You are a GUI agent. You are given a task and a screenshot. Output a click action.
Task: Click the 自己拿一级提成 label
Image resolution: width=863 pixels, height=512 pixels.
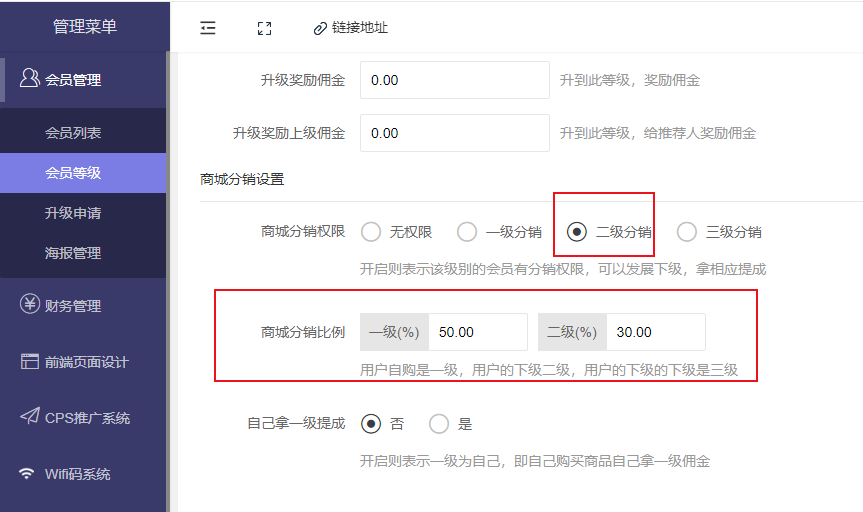(296, 423)
